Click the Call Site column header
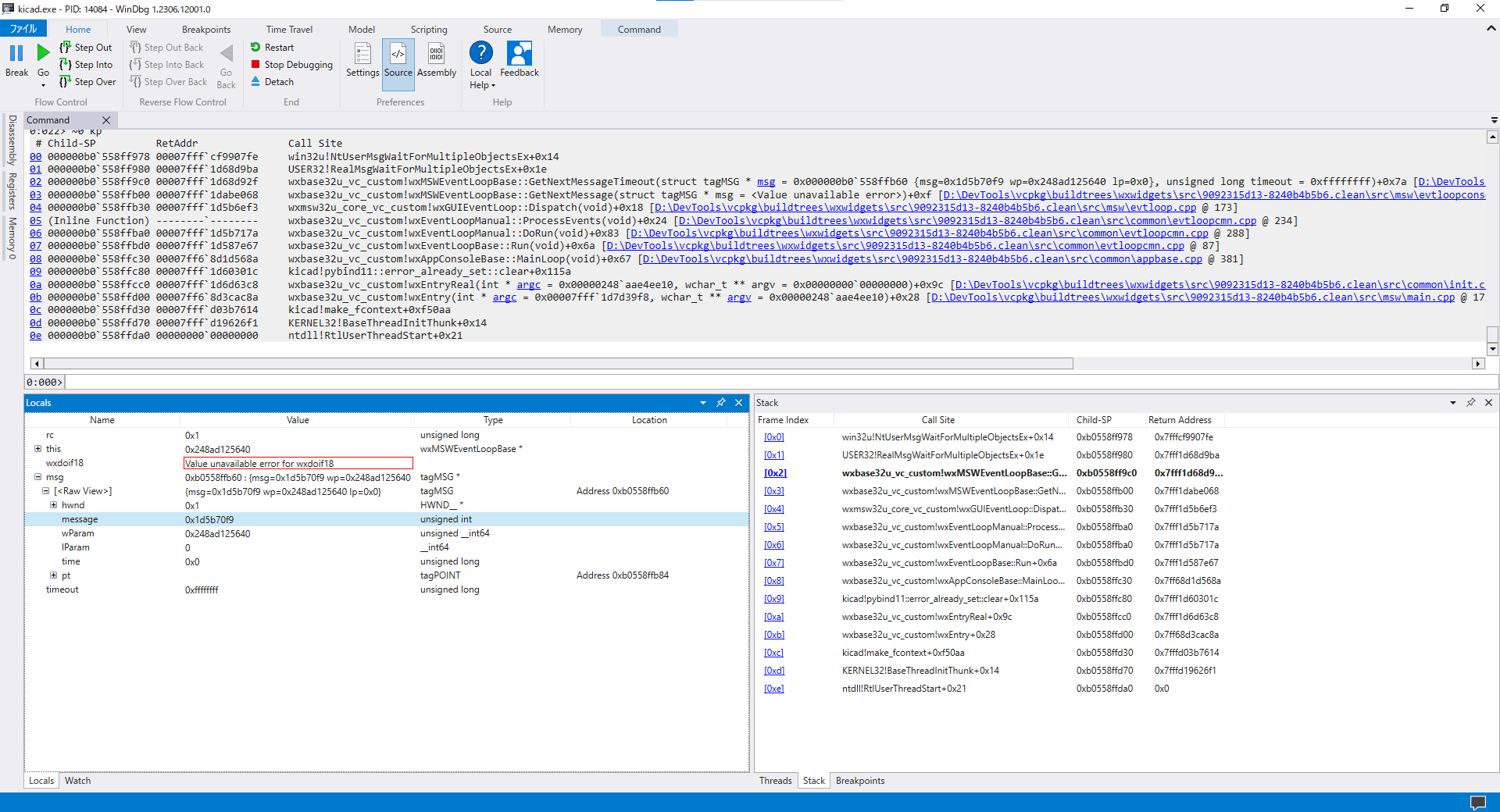The width and height of the screenshot is (1500, 812). [937, 420]
